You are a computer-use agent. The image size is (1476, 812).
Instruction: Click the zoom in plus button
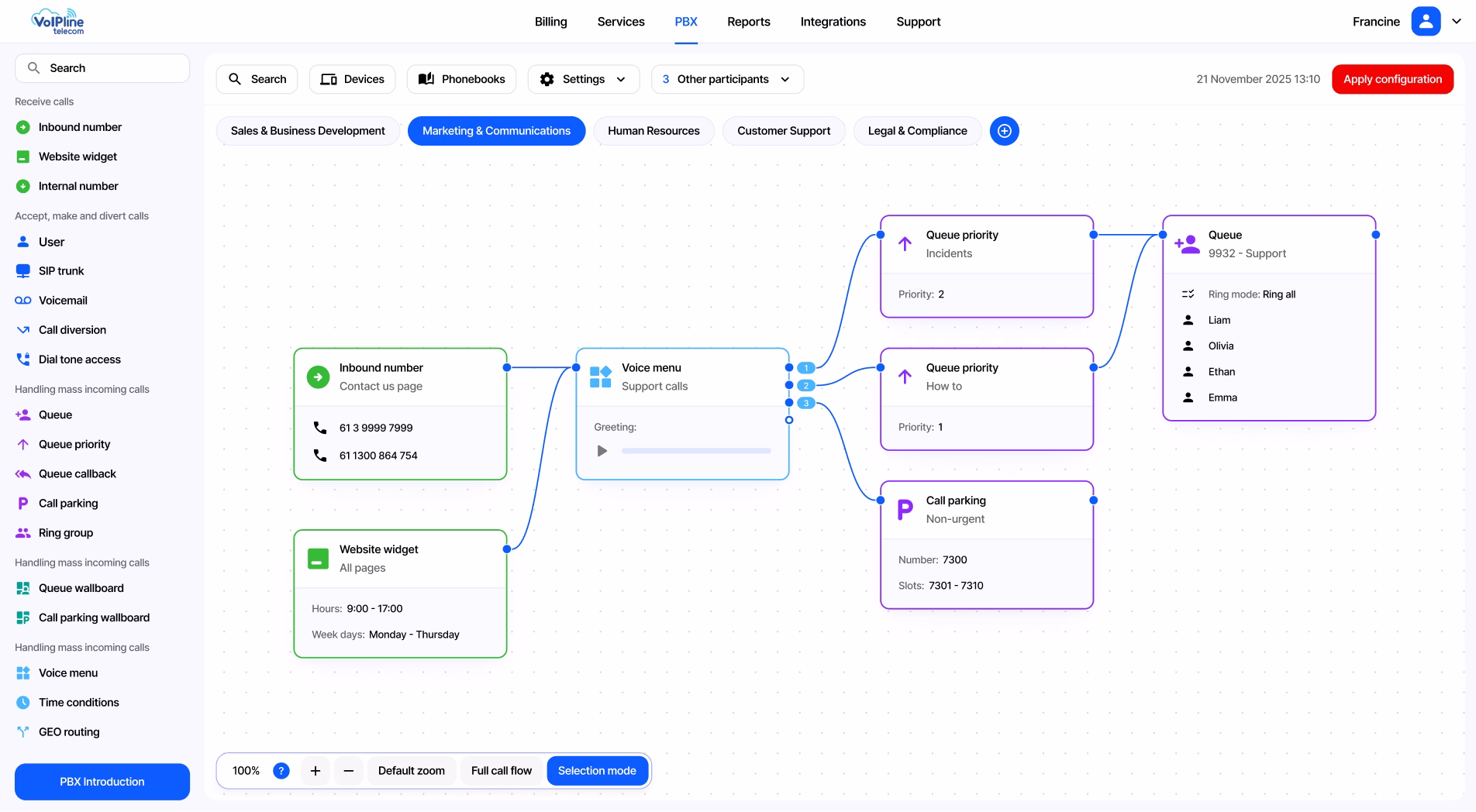[316, 771]
